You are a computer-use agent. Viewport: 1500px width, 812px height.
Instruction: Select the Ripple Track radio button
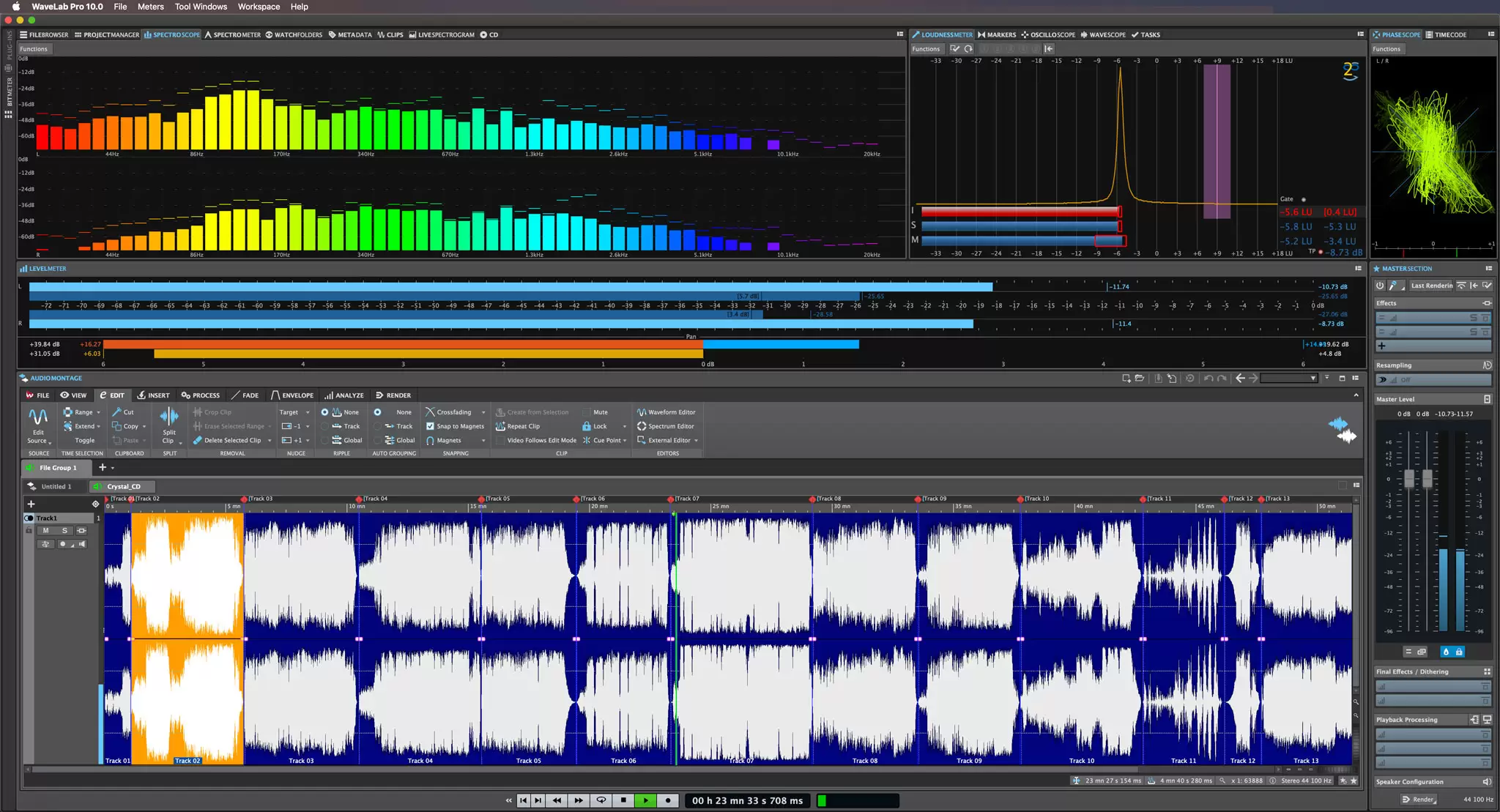pyautogui.click(x=325, y=426)
